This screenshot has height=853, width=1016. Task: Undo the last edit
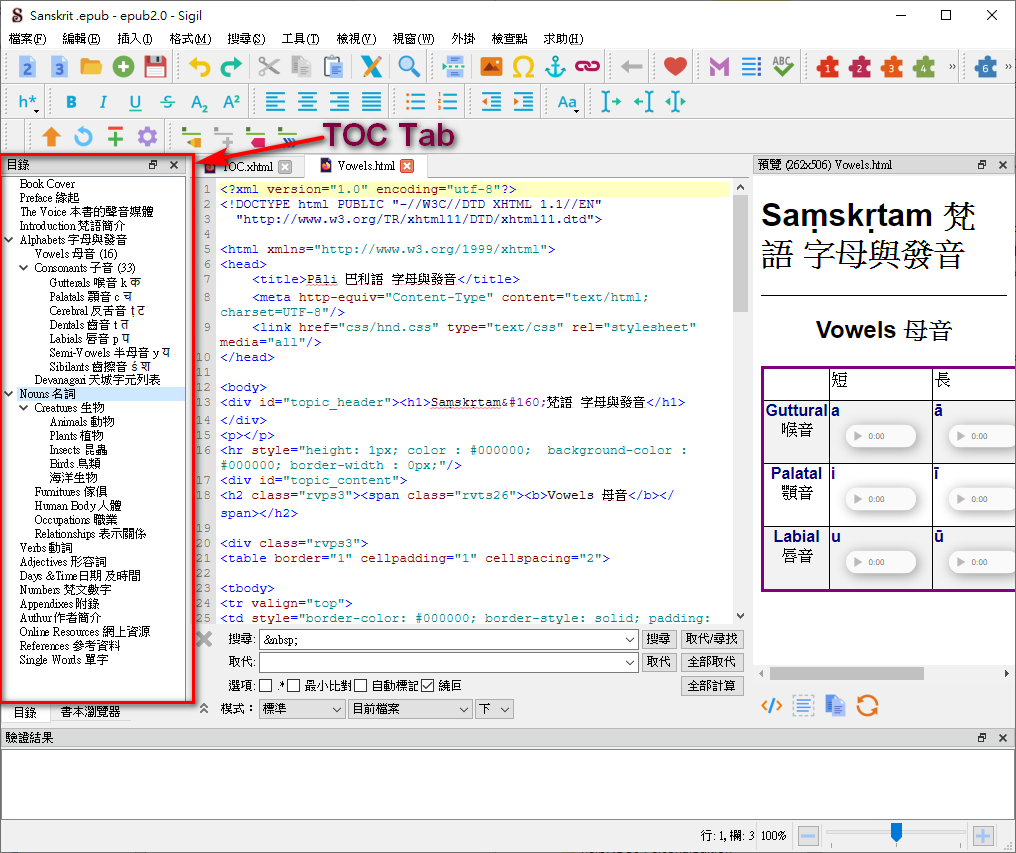point(200,67)
